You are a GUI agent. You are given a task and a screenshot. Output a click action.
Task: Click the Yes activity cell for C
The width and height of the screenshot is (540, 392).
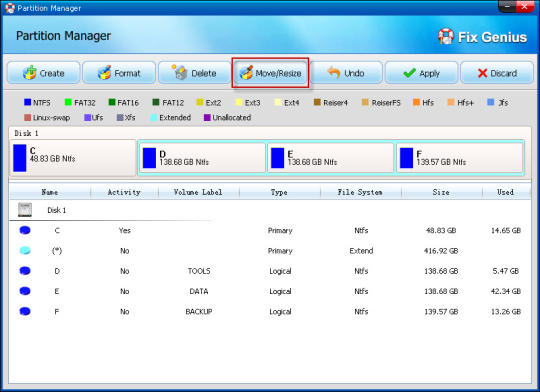125,230
